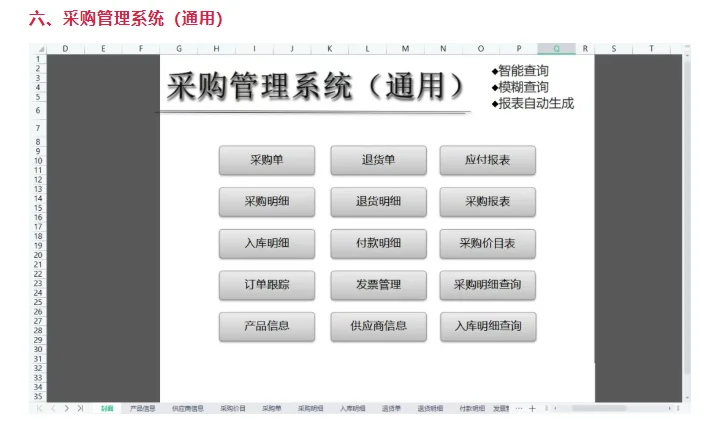This screenshot has height=426, width=708.
Task: Click the 模糊查询 text
Action: pyautogui.click(x=523, y=87)
